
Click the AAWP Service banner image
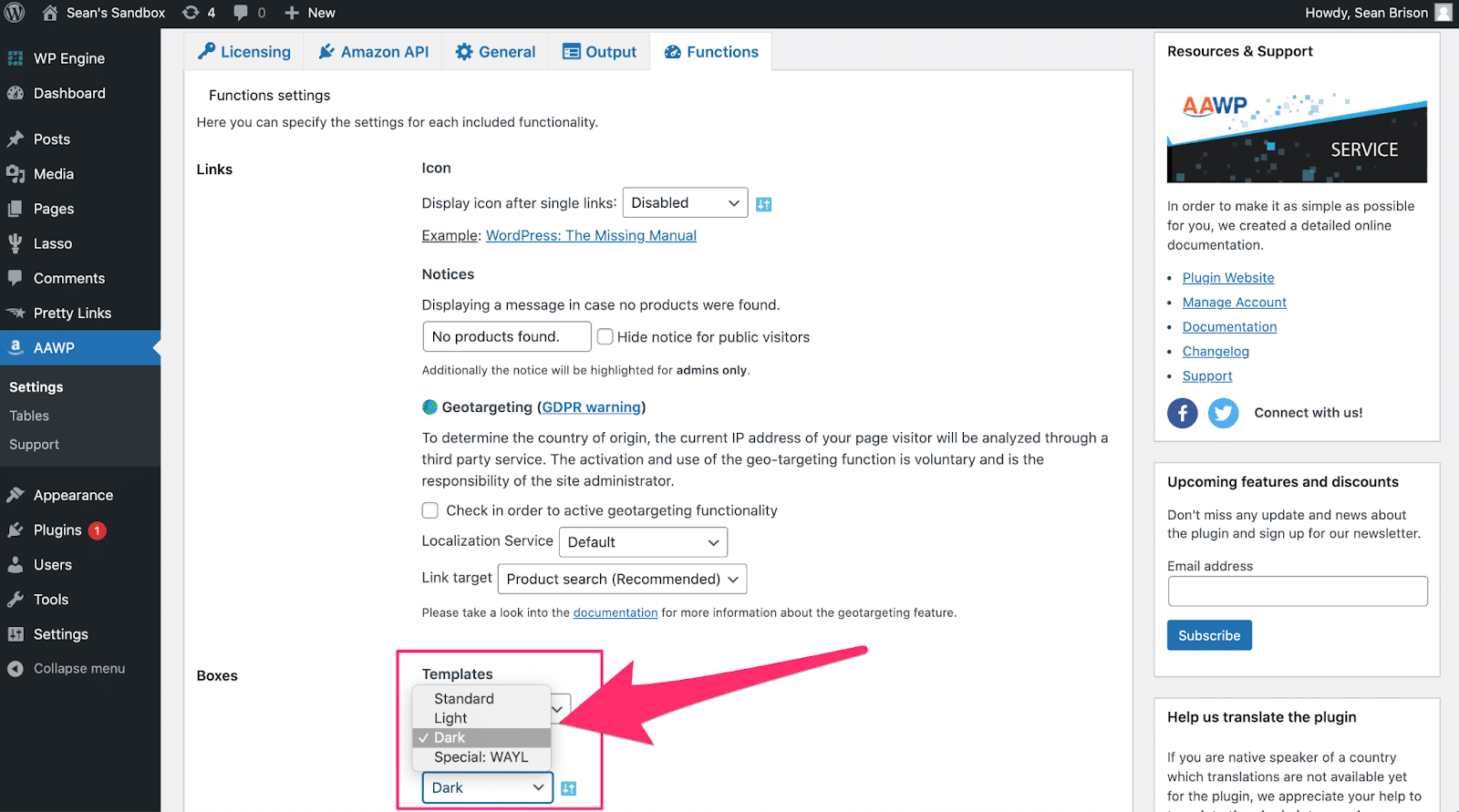point(1297,135)
